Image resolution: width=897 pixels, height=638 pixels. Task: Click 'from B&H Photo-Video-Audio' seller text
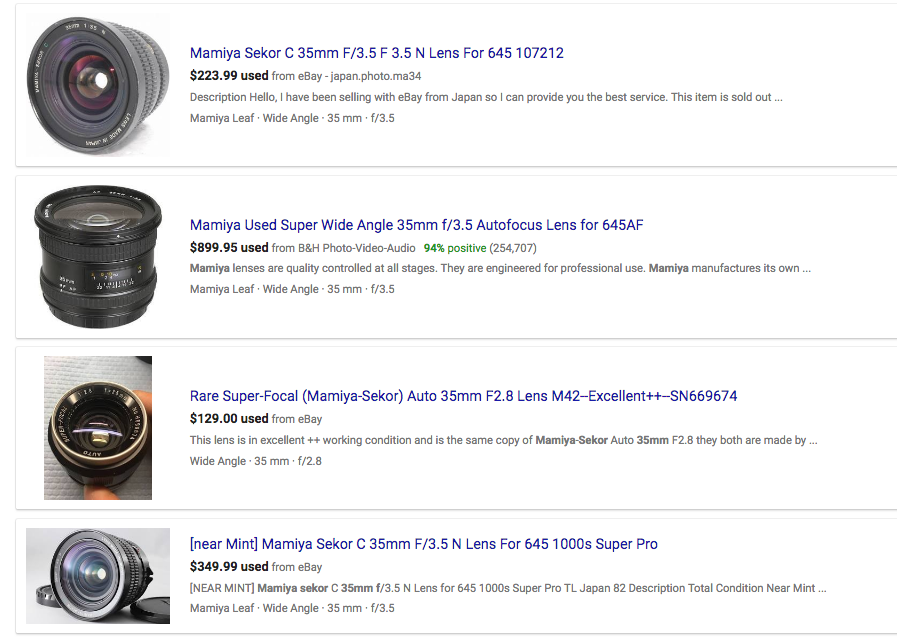click(x=343, y=248)
